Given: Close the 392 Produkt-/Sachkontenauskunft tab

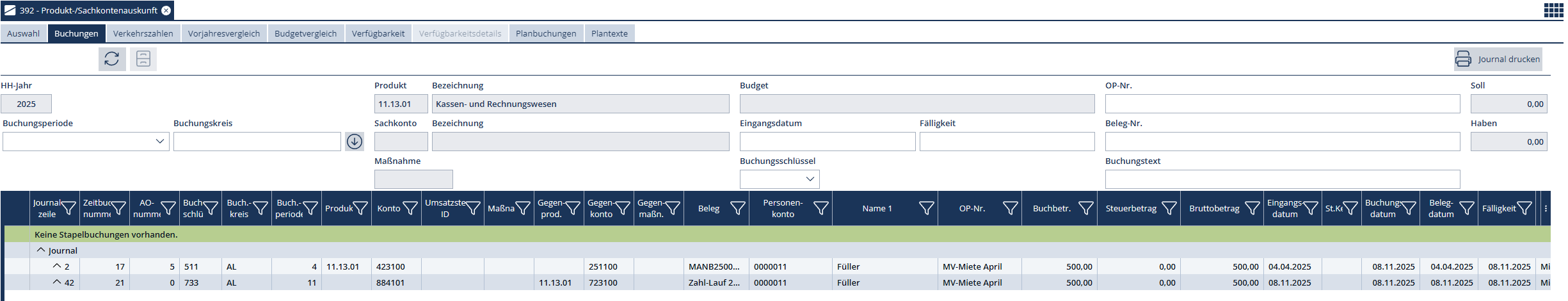Looking at the screenshot, I should tap(166, 10).
